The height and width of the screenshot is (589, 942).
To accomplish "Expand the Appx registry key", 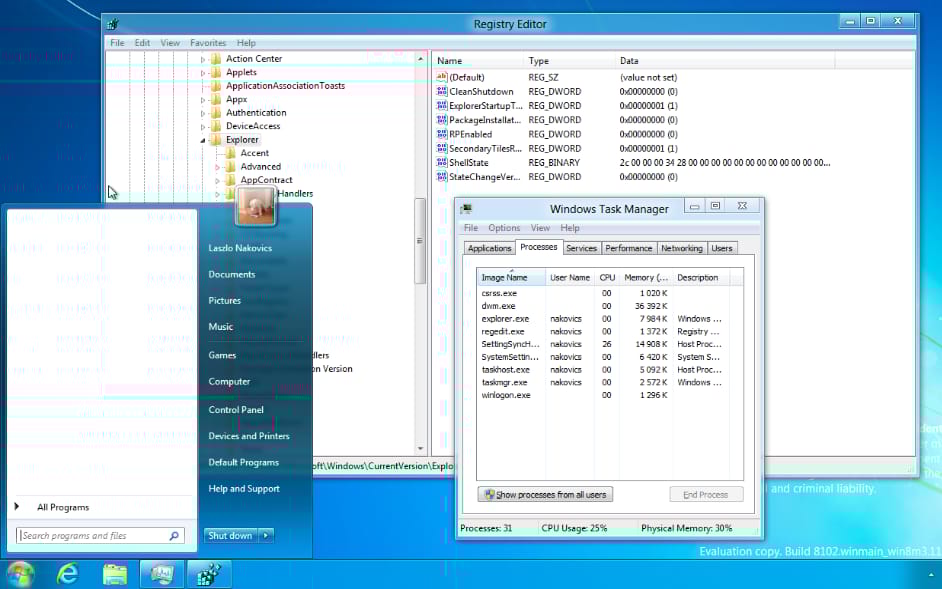I will click(203, 100).
